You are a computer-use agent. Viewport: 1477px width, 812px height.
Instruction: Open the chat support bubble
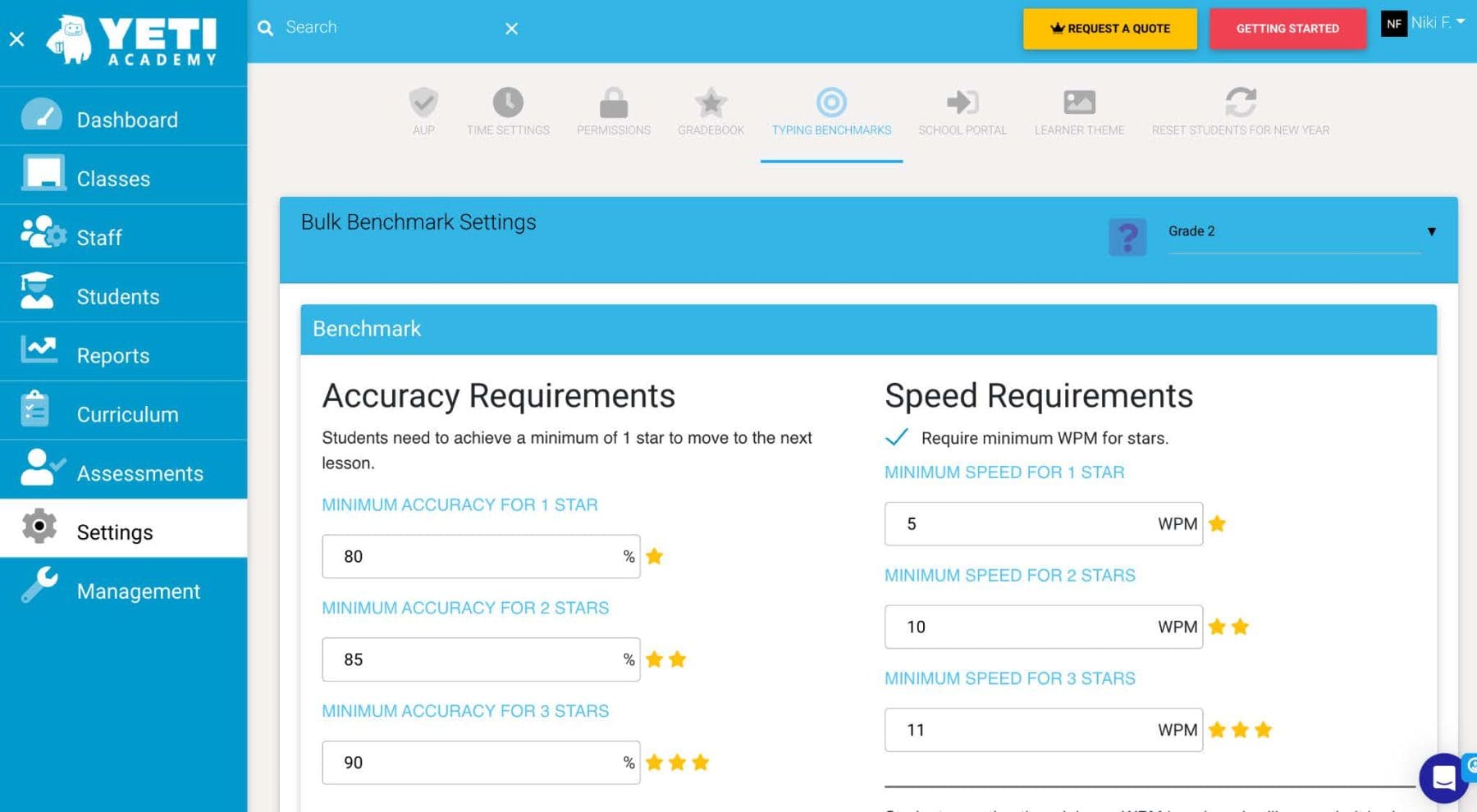(1445, 777)
